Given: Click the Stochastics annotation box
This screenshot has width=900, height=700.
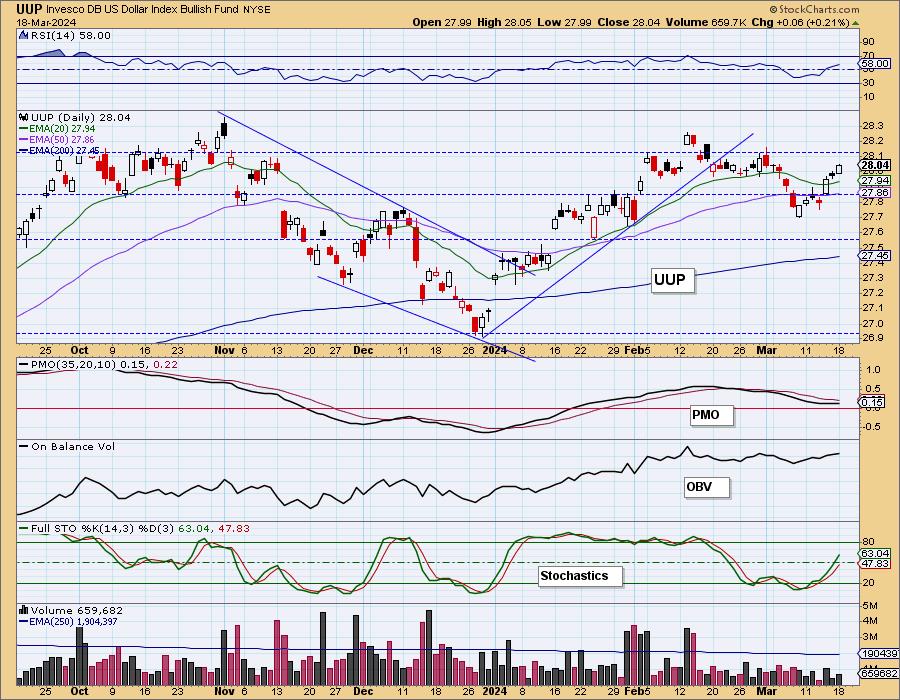Looking at the screenshot, I should pos(580,575).
